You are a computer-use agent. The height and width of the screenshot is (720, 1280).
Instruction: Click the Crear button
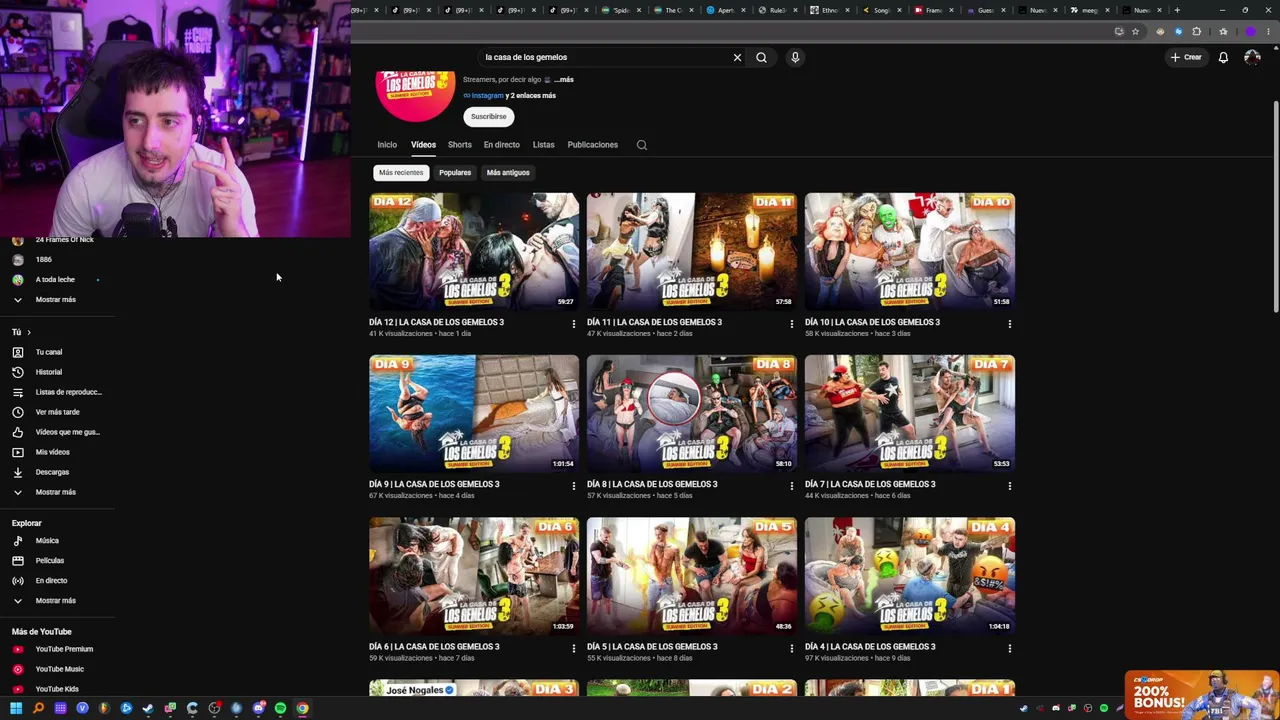point(1186,57)
